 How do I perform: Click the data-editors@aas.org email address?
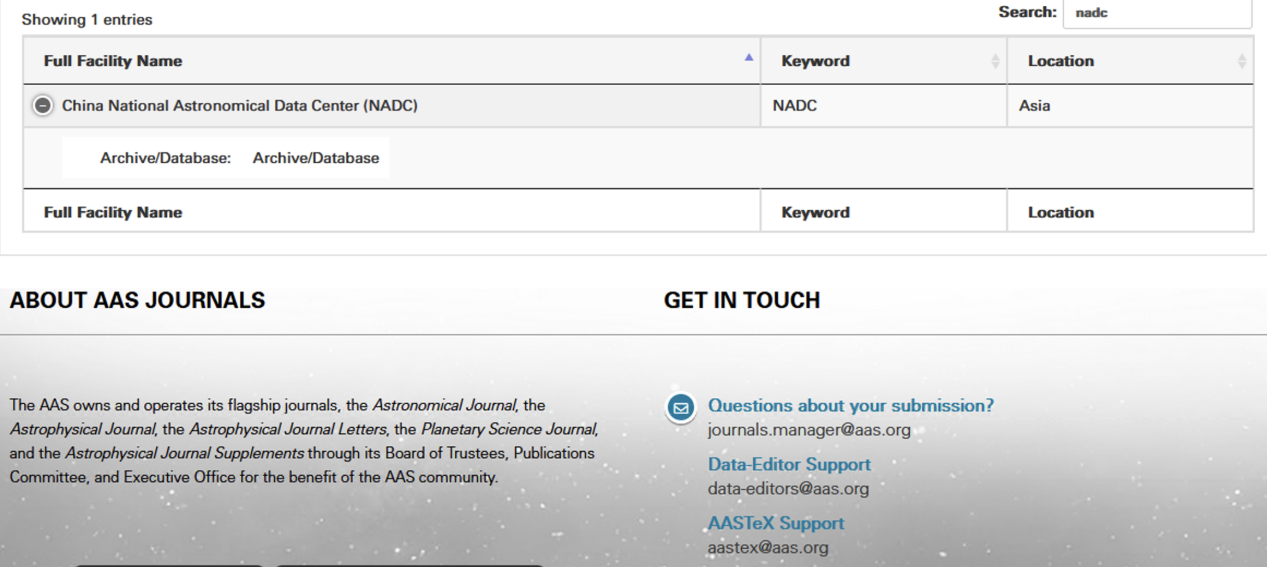click(x=788, y=489)
